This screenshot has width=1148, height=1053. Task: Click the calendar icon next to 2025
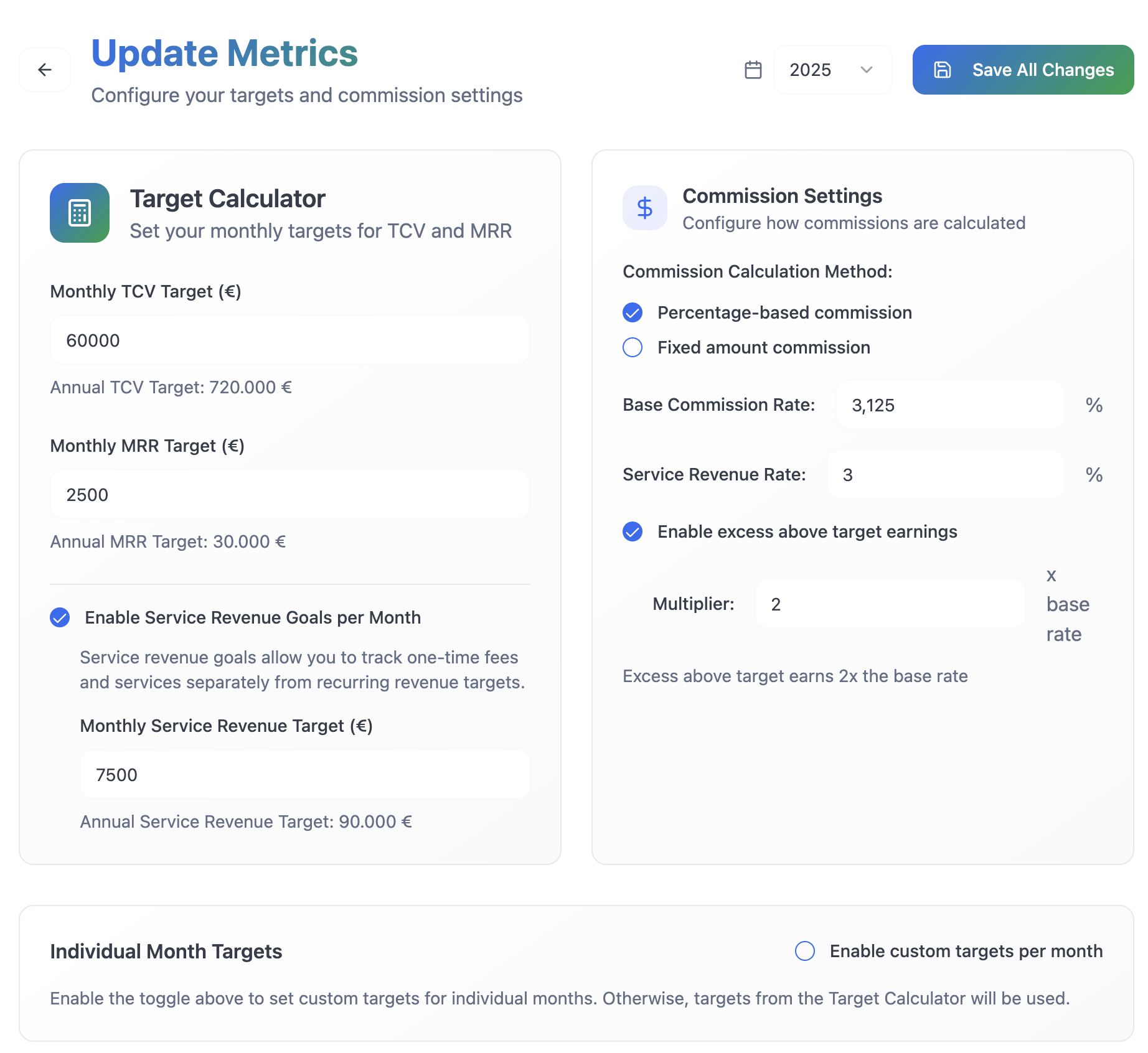[x=753, y=69]
